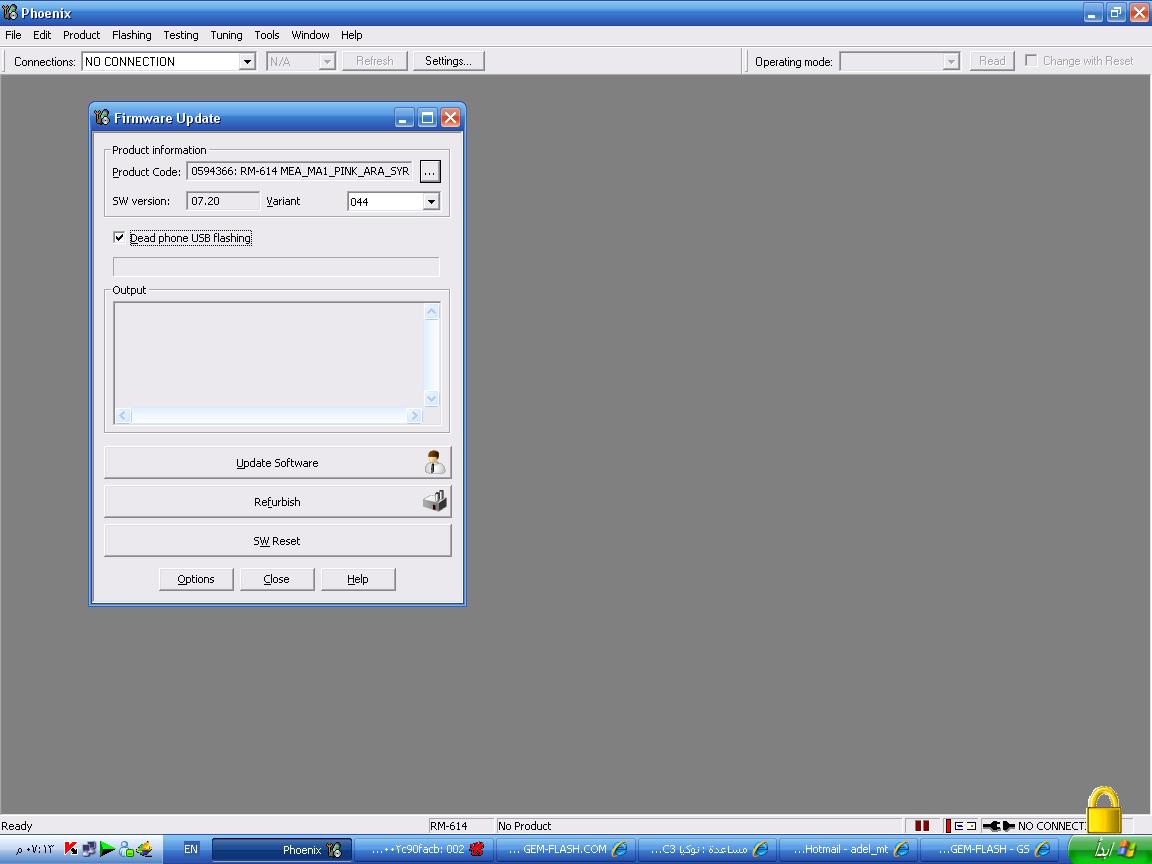The height and width of the screenshot is (864, 1152).
Task: Open the 2c90facb: 002 taskbar window
Action: pos(424,849)
